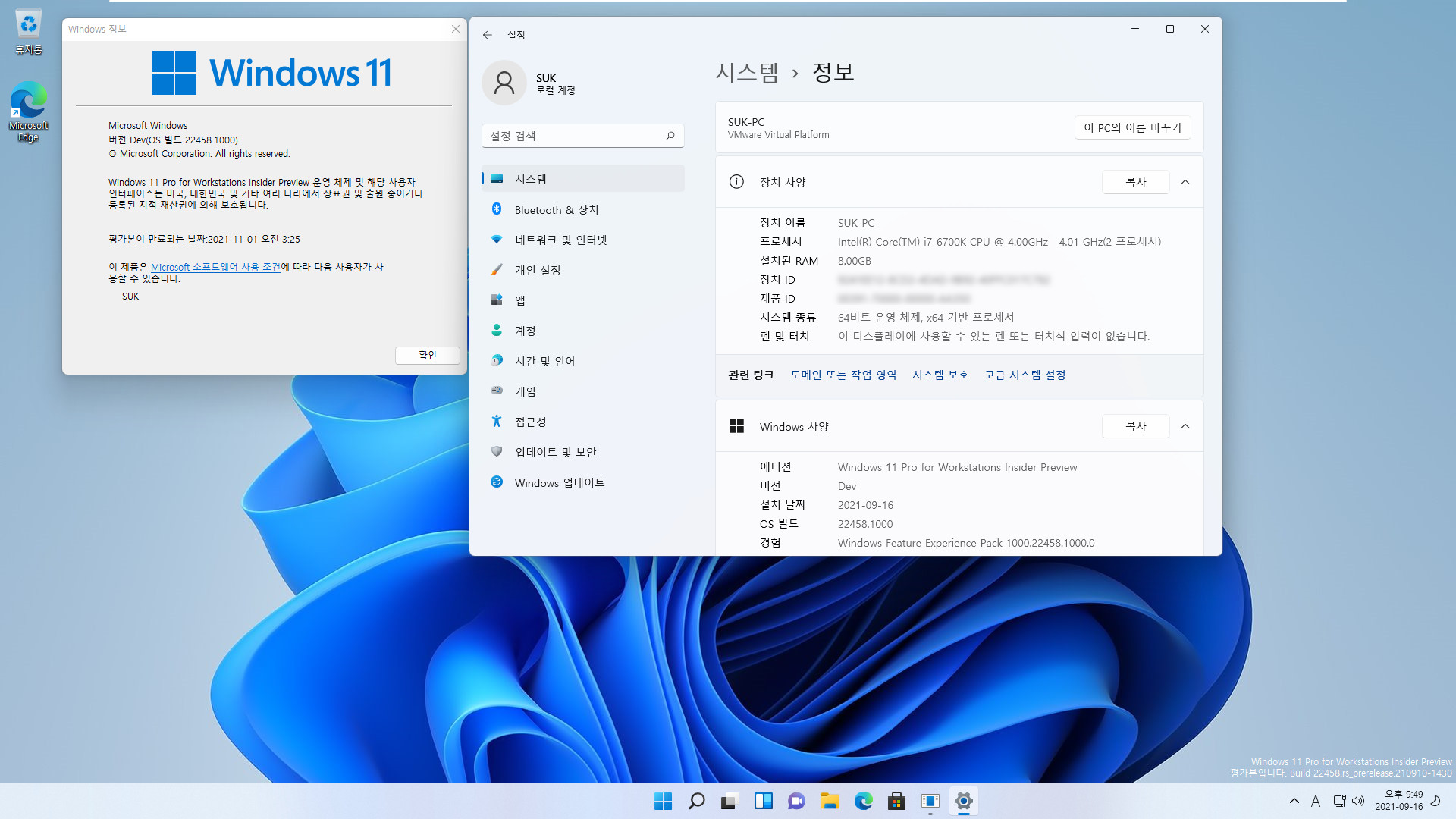Click the Gaming controller icon

[497, 391]
